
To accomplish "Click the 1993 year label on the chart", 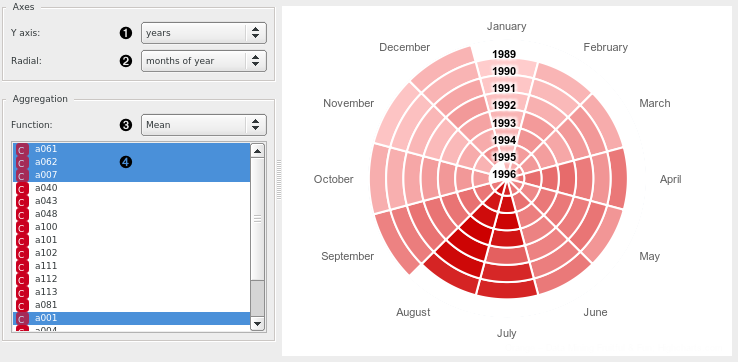I will pyautogui.click(x=504, y=123).
